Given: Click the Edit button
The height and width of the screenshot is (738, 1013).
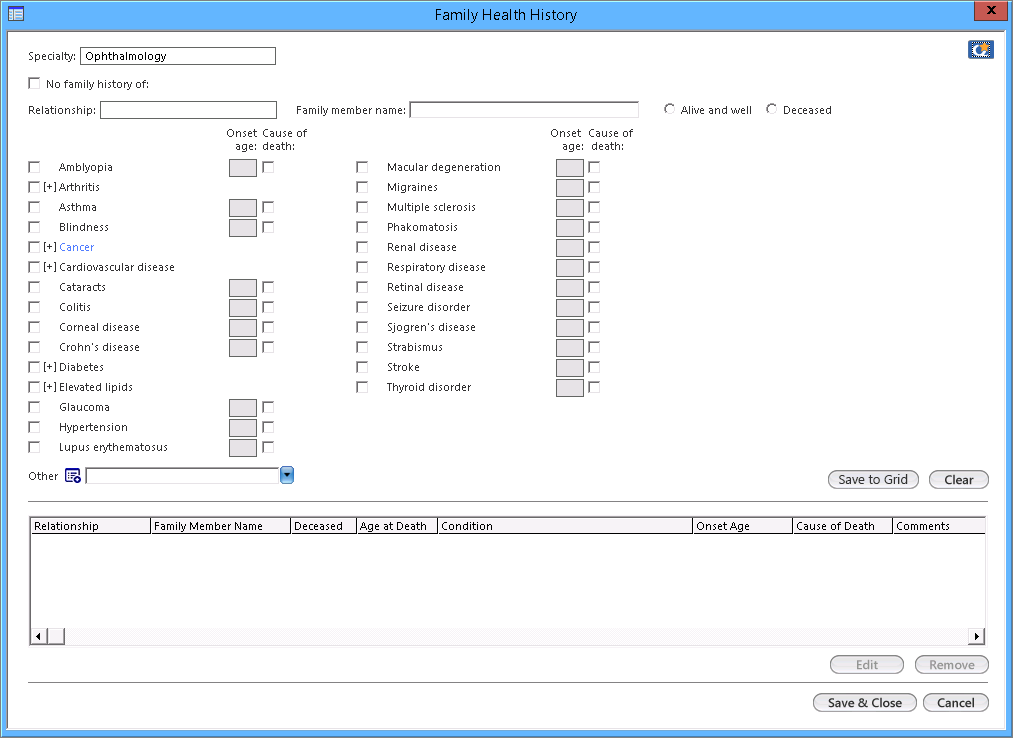Looking at the screenshot, I should coord(866,664).
